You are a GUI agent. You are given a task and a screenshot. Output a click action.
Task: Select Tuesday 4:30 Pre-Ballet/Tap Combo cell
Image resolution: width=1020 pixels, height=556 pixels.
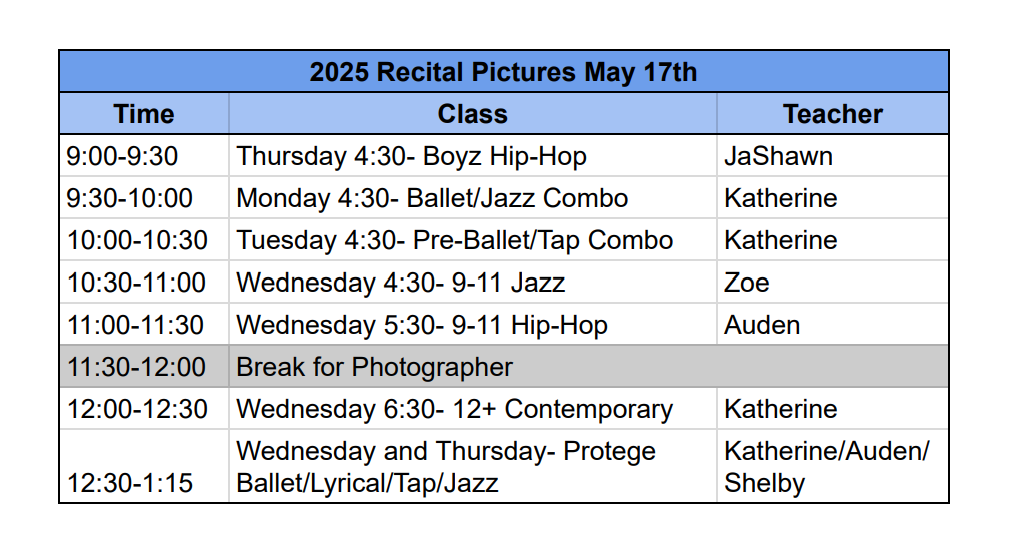coord(454,240)
